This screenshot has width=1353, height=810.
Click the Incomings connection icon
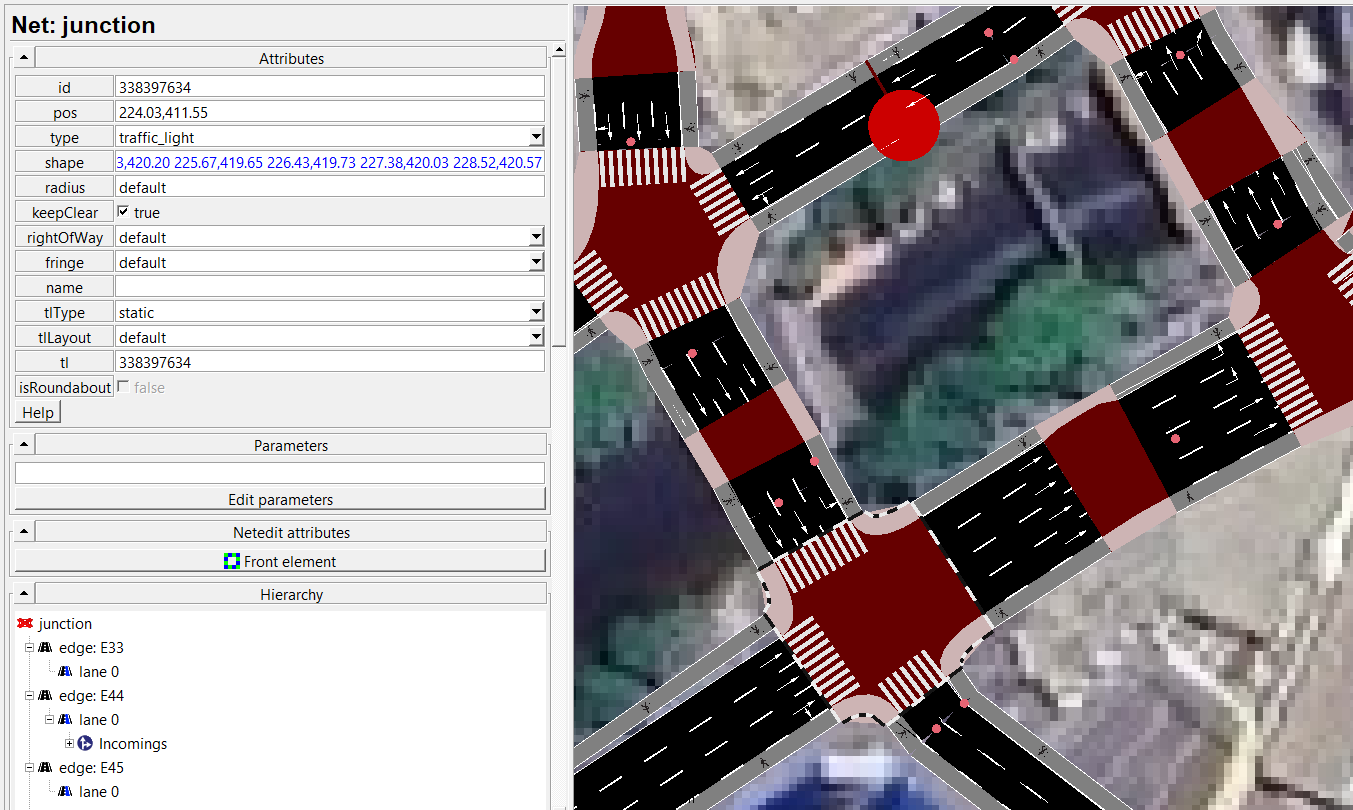pyautogui.click(x=85, y=744)
